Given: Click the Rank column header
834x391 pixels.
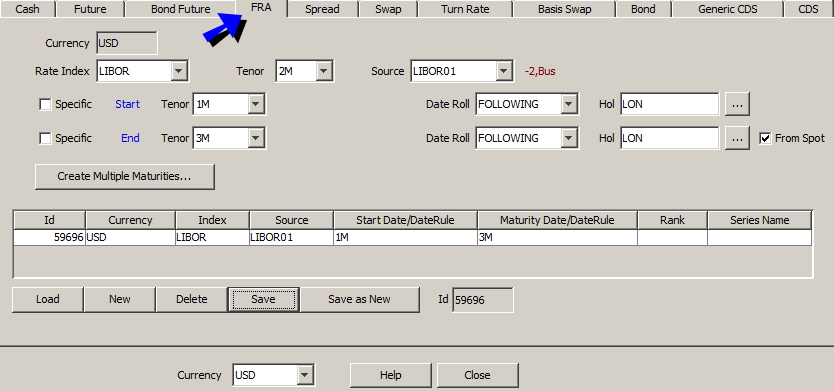Looking at the screenshot, I should coord(672,220).
